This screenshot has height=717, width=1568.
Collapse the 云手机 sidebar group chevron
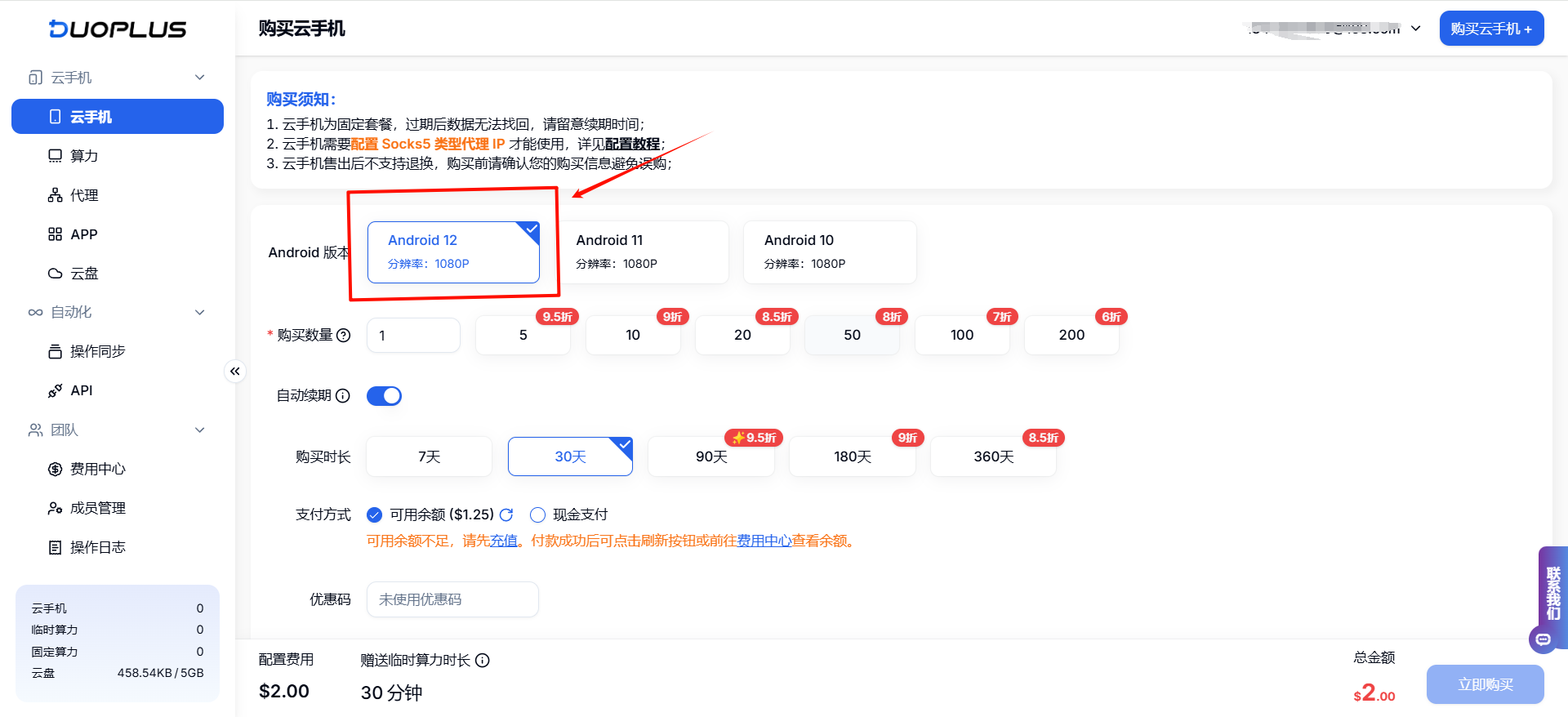(200, 78)
